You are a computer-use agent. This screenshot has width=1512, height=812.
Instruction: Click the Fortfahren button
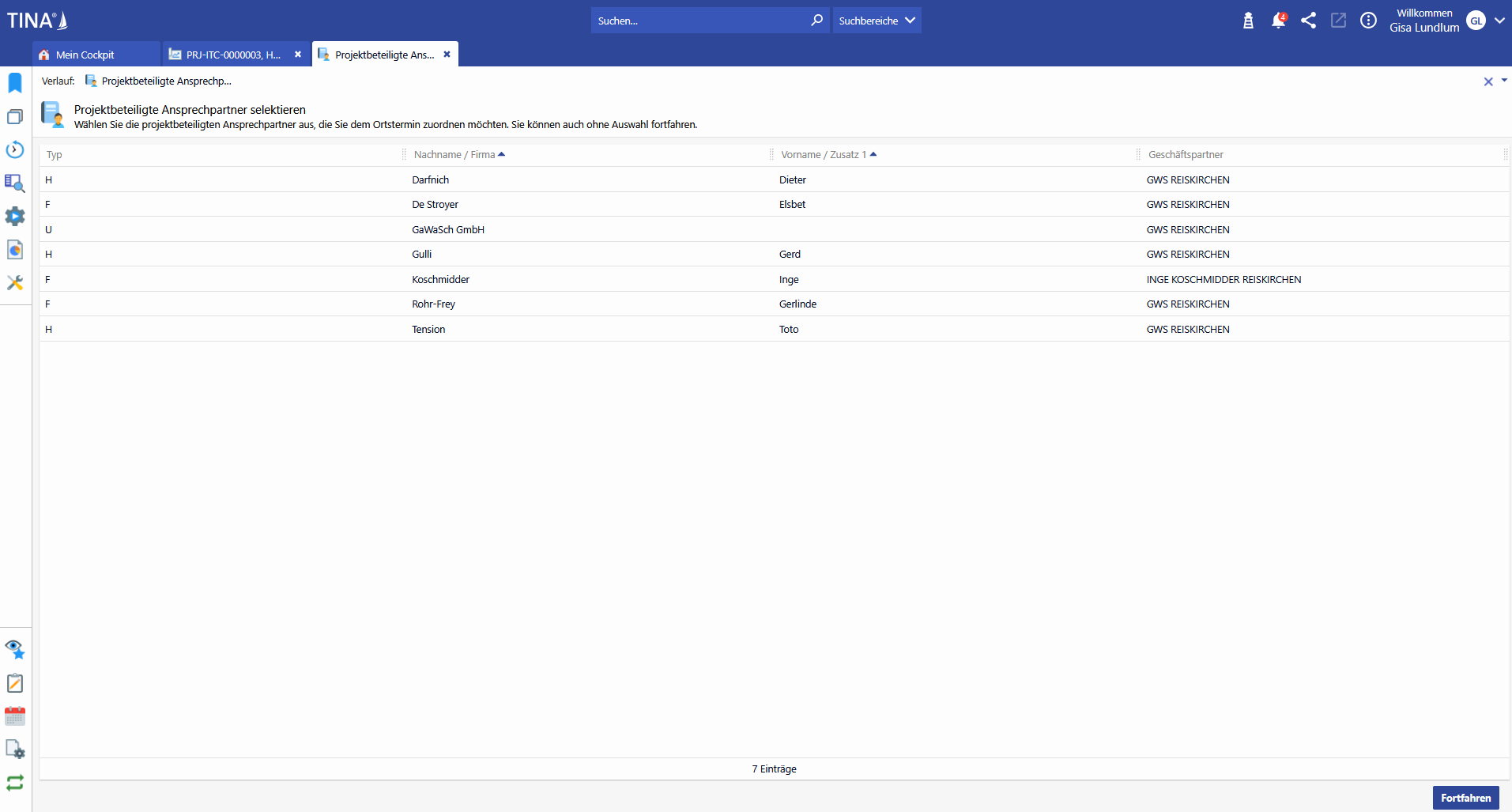pyautogui.click(x=1465, y=798)
